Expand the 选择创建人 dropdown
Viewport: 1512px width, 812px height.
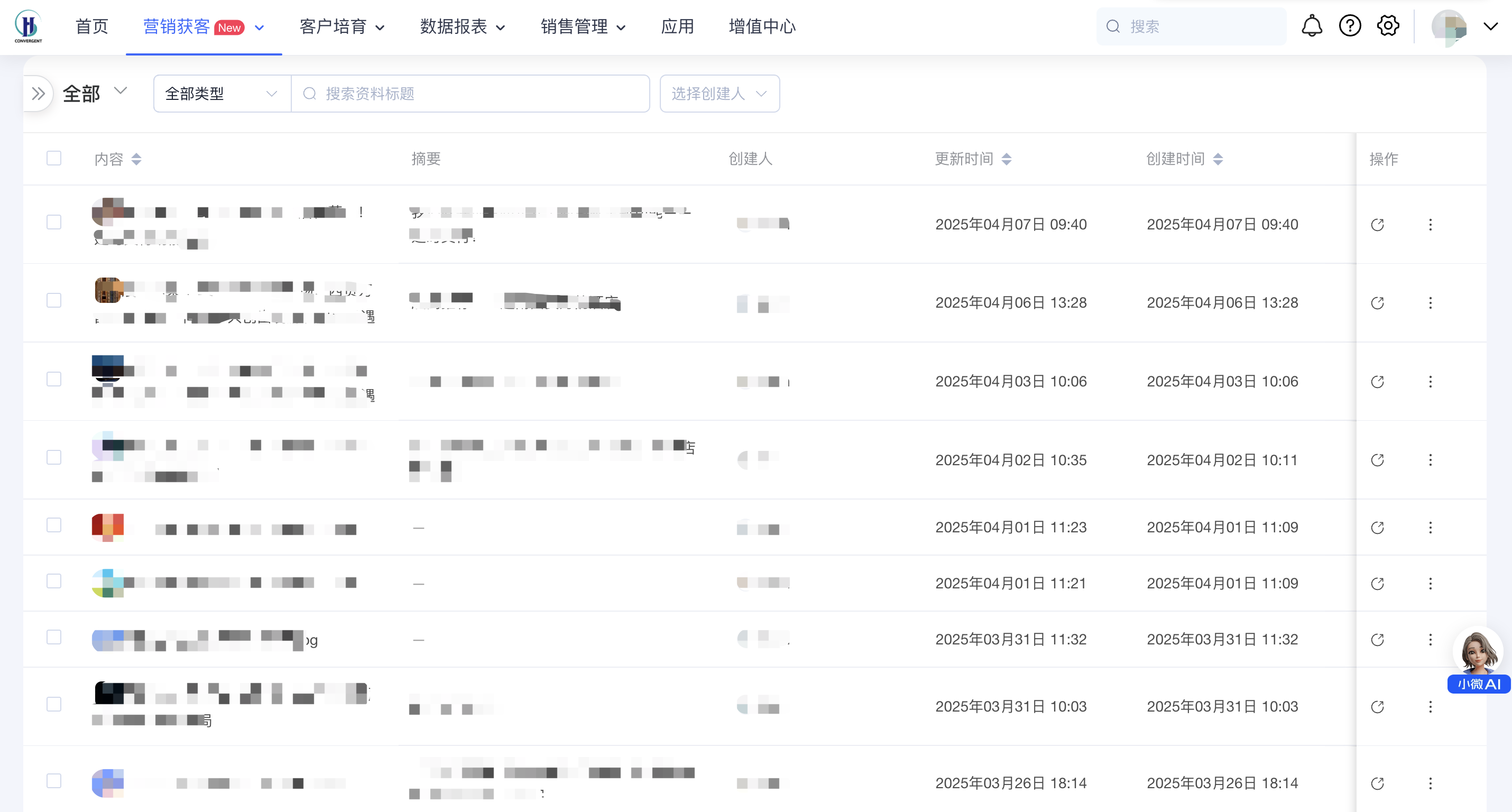pyautogui.click(x=719, y=94)
